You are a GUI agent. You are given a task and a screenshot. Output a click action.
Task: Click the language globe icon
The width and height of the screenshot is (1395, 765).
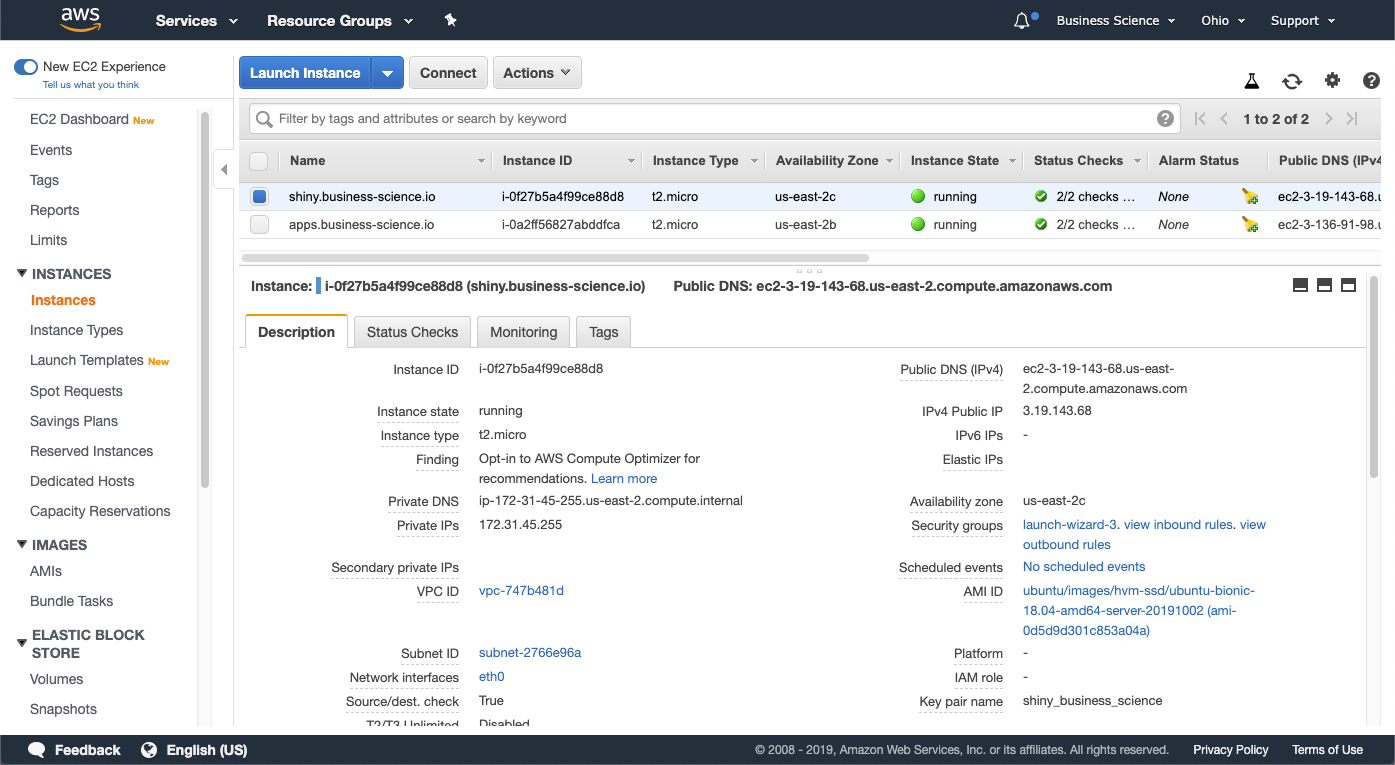click(150, 750)
